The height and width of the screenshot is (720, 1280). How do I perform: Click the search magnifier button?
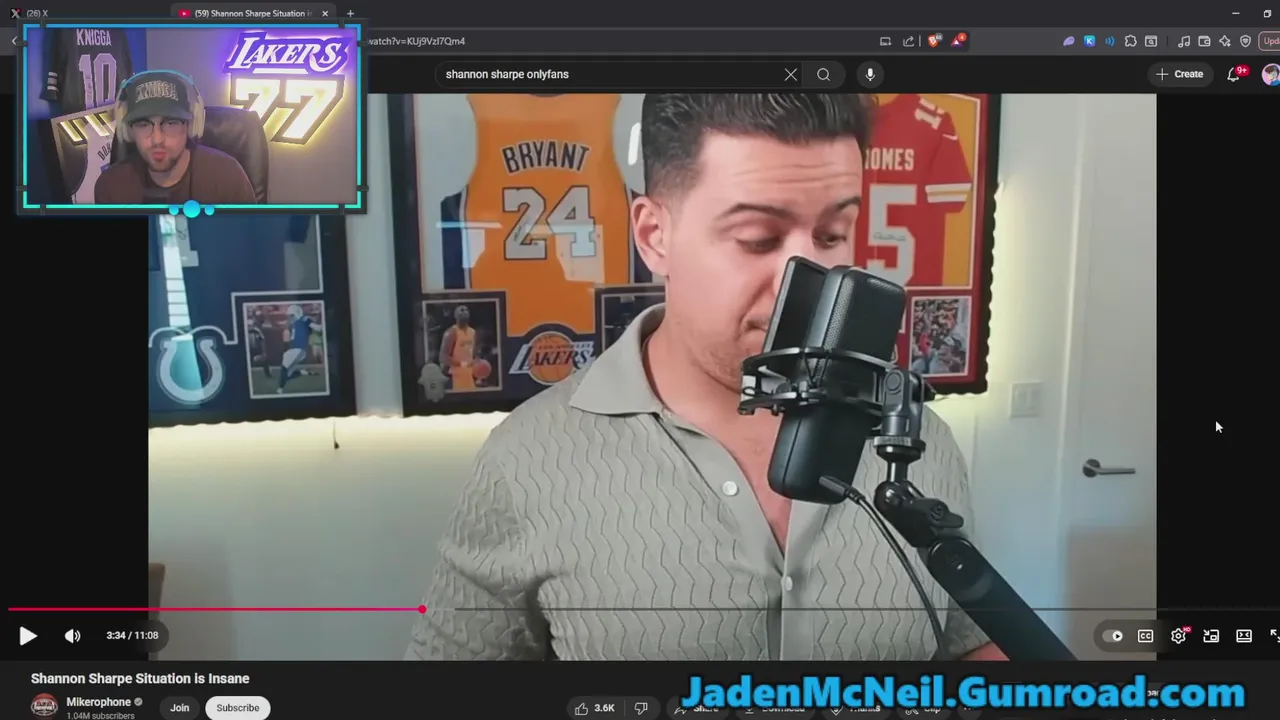pos(823,74)
